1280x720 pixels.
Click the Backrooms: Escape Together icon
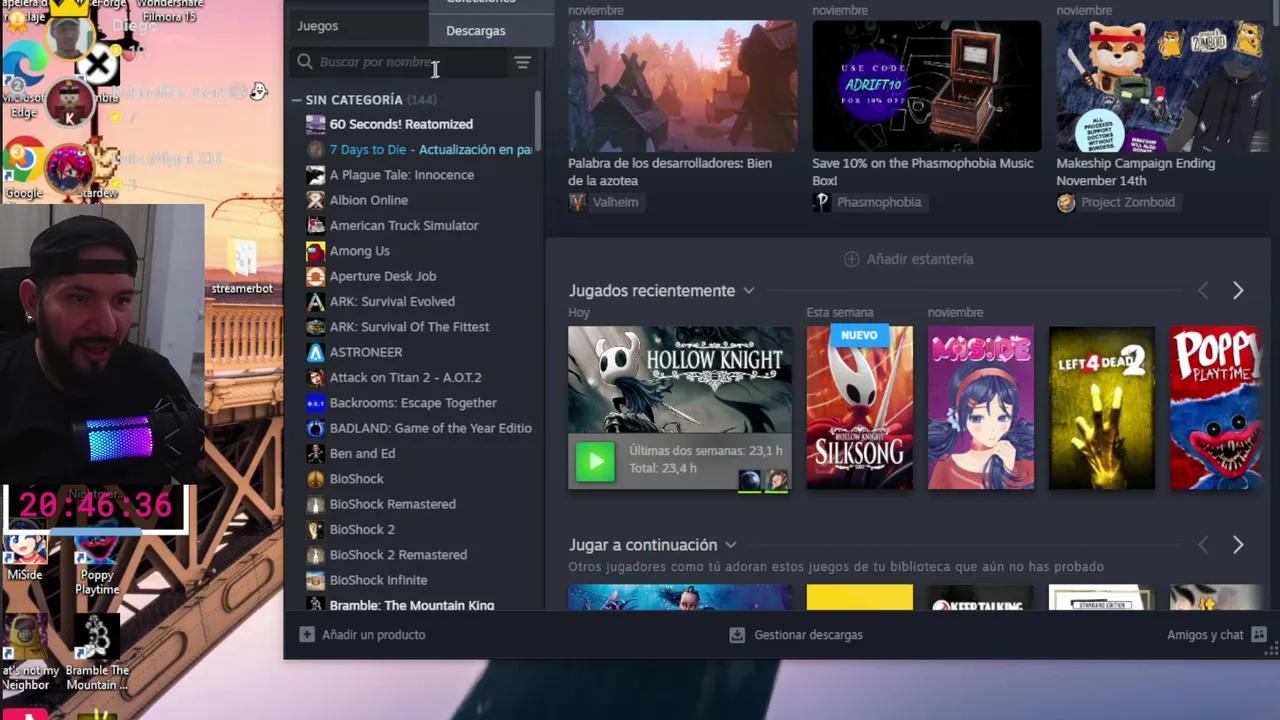315,403
